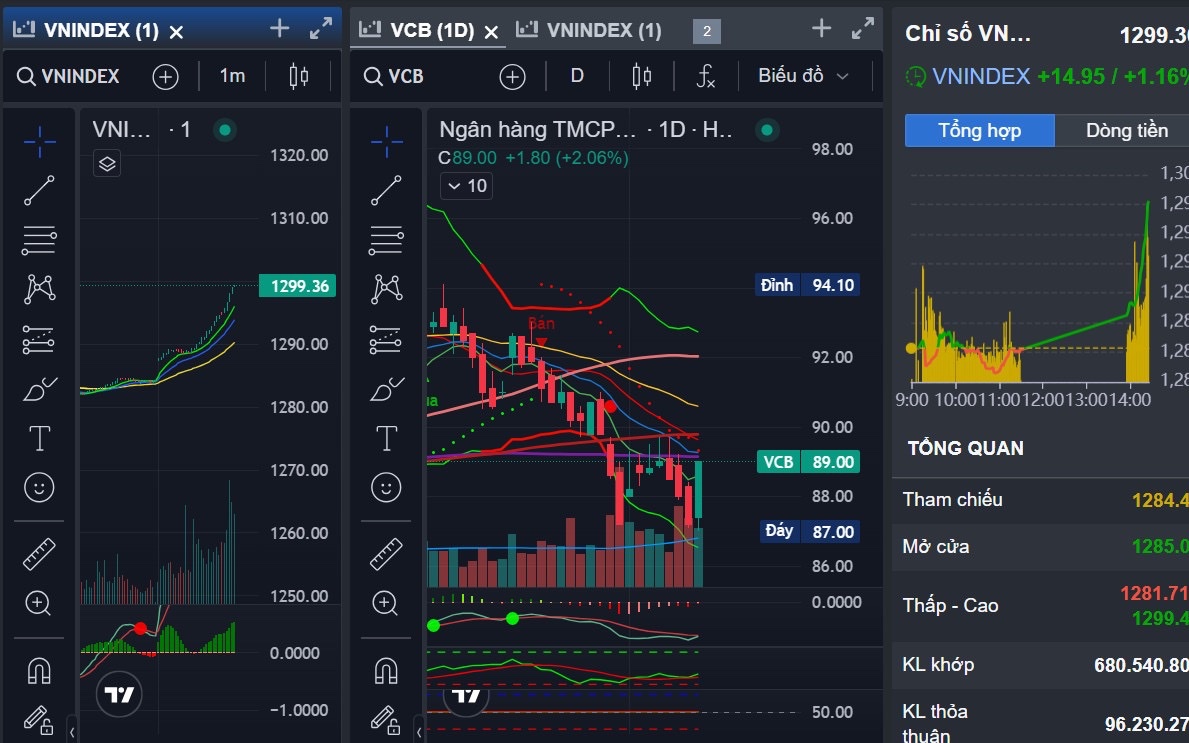
Task: Change VNINDEX 1m time interval
Action: 232,76
